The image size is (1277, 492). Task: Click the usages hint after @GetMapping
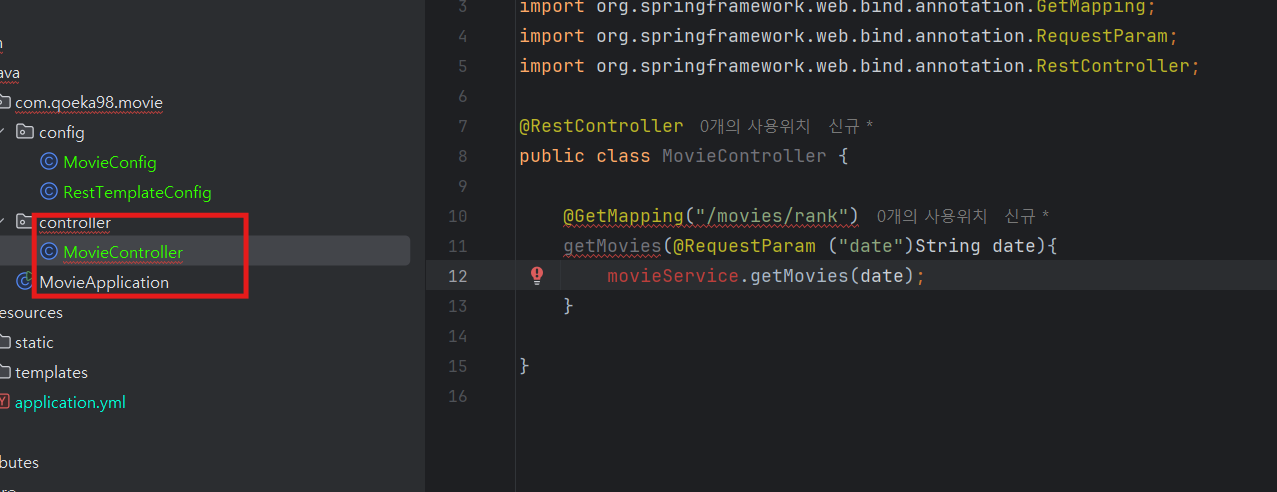tap(931, 216)
